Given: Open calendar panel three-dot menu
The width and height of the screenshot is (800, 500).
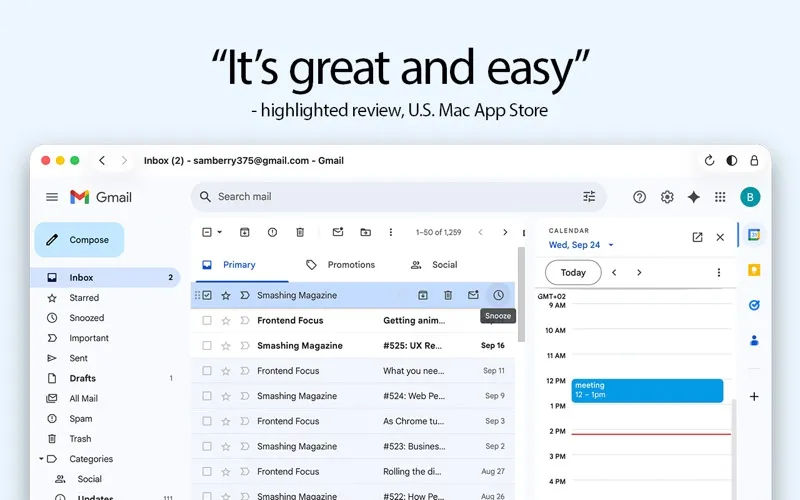Looking at the screenshot, I should (719, 272).
